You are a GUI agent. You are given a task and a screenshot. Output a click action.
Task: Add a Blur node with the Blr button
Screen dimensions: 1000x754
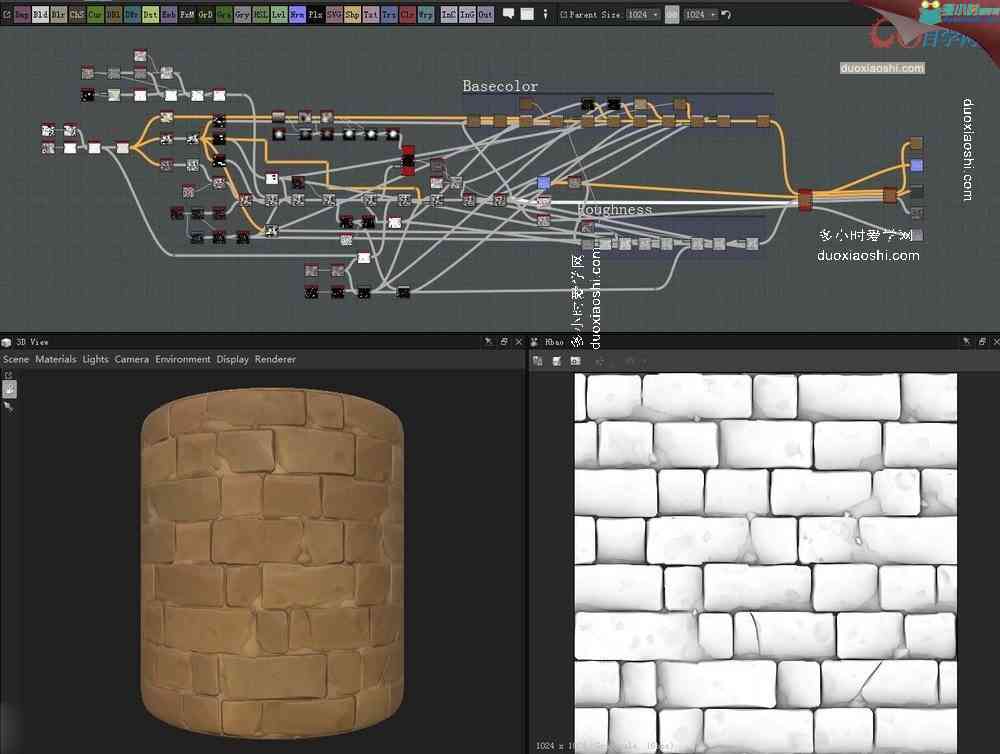tap(59, 14)
